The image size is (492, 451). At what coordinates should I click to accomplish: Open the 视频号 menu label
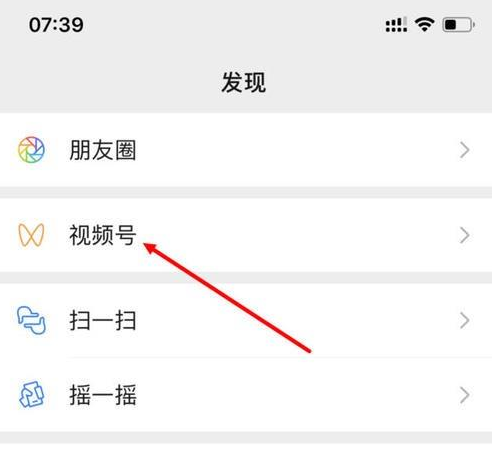click(x=103, y=235)
